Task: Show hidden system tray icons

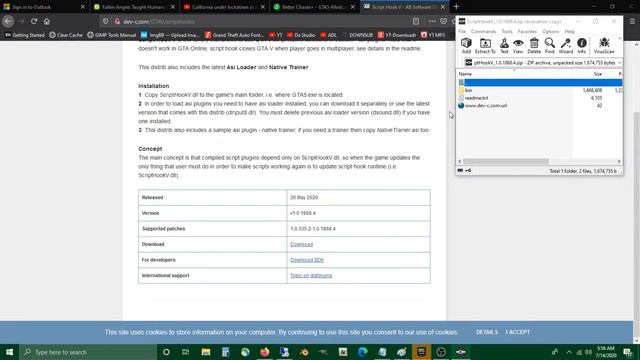Action: pos(569,352)
